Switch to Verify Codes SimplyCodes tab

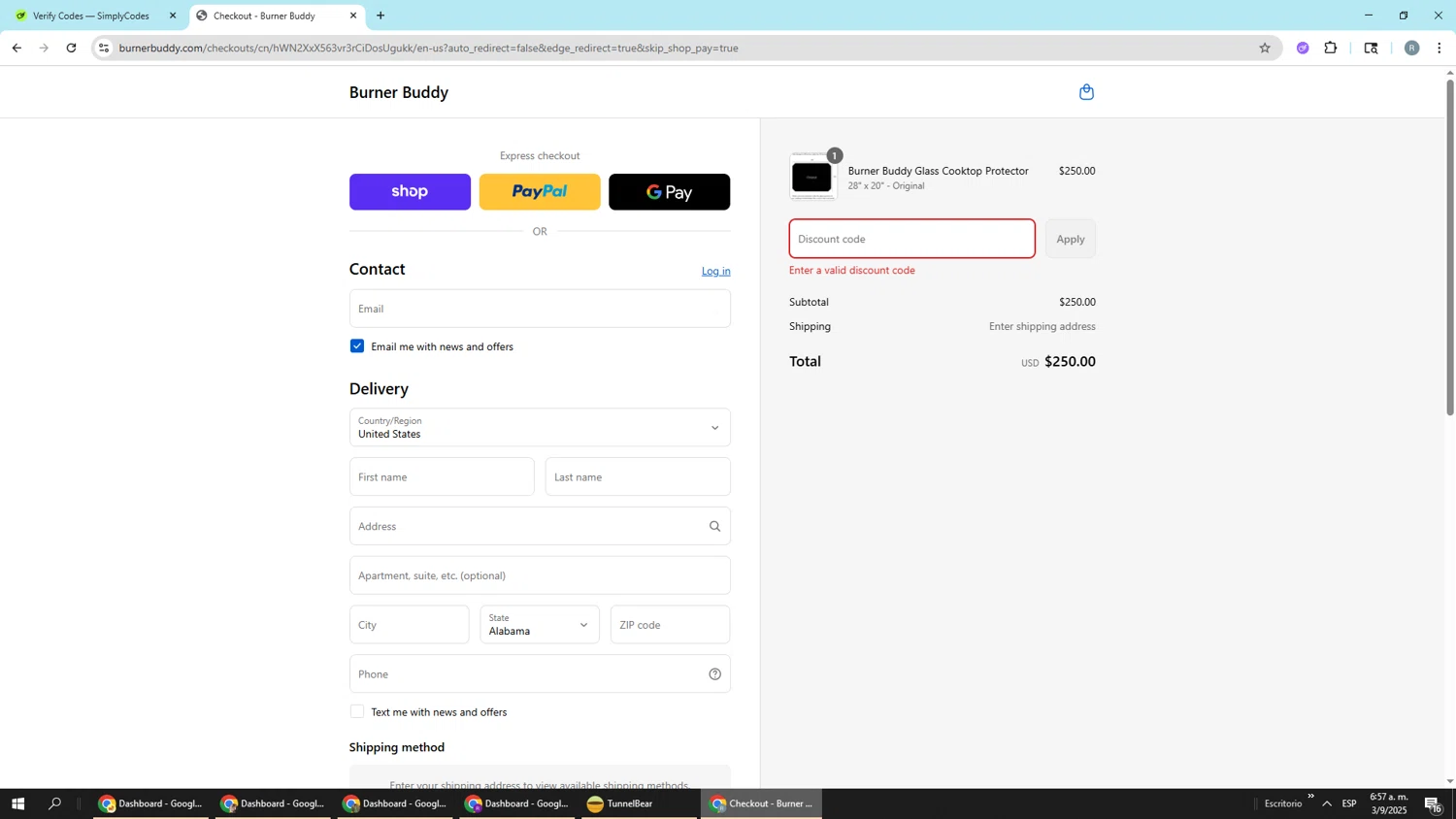tap(90, 16)
